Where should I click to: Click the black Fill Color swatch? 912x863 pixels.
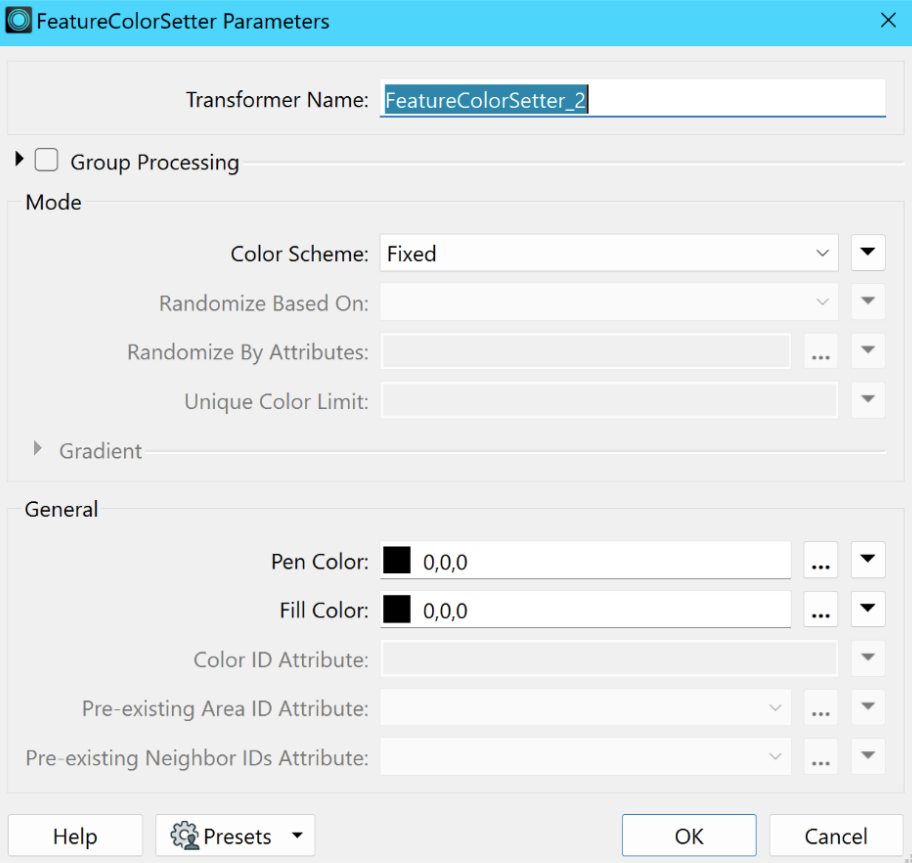tap(397, 610)
